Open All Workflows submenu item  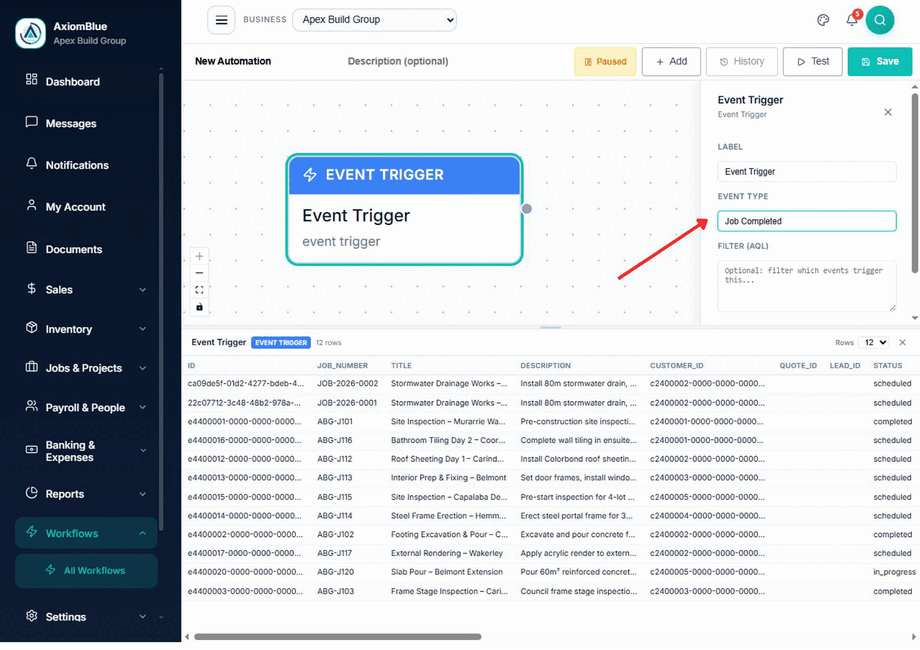click(86, 570)
